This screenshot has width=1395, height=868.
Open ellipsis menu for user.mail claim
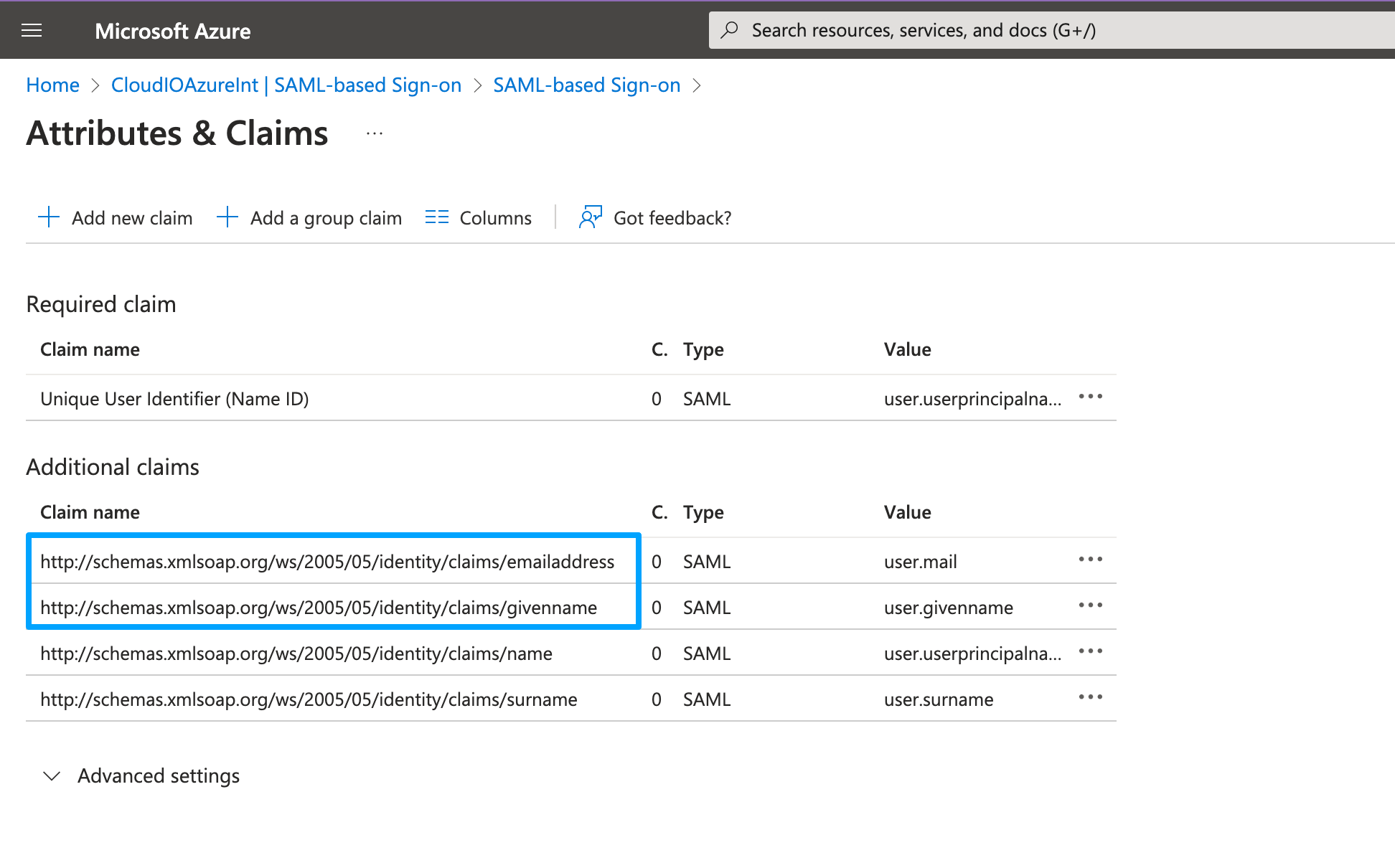(1090, 560)
